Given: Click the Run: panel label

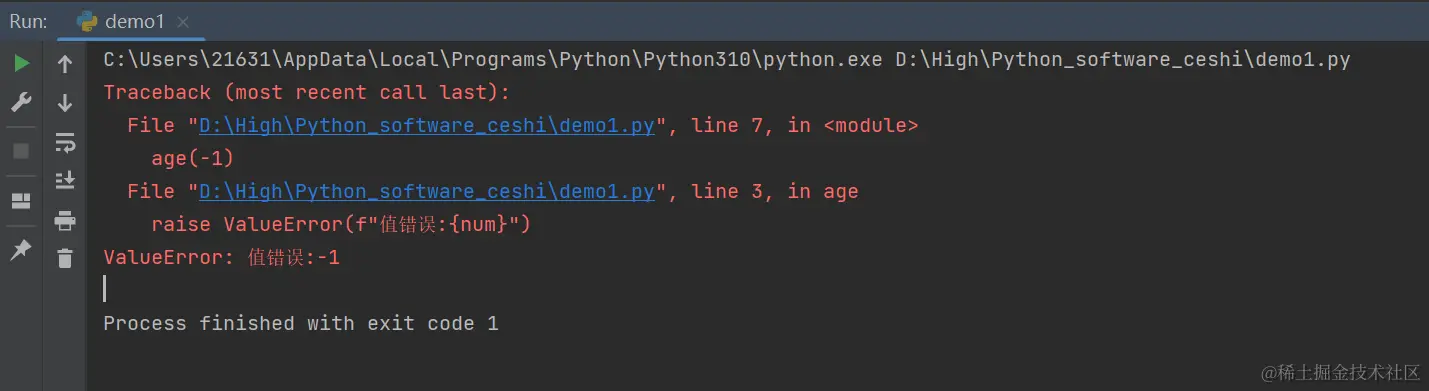Looking at the screenshot, I should [28, 21].
